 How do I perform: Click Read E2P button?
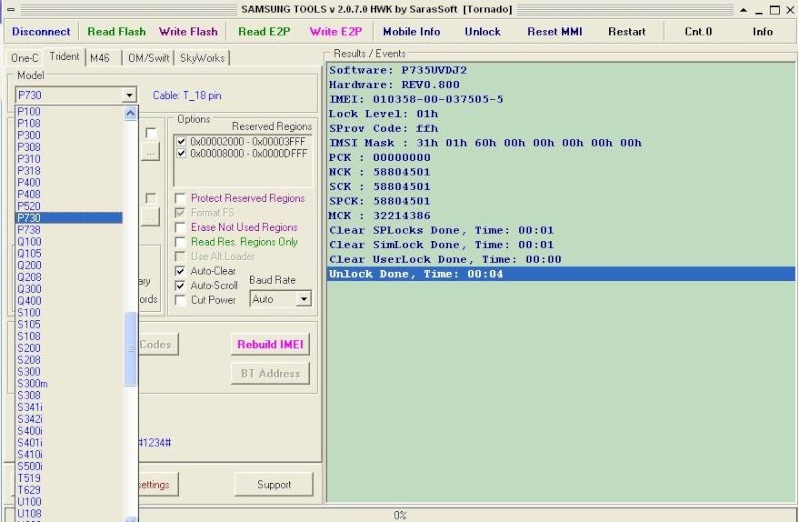[264, 32]
